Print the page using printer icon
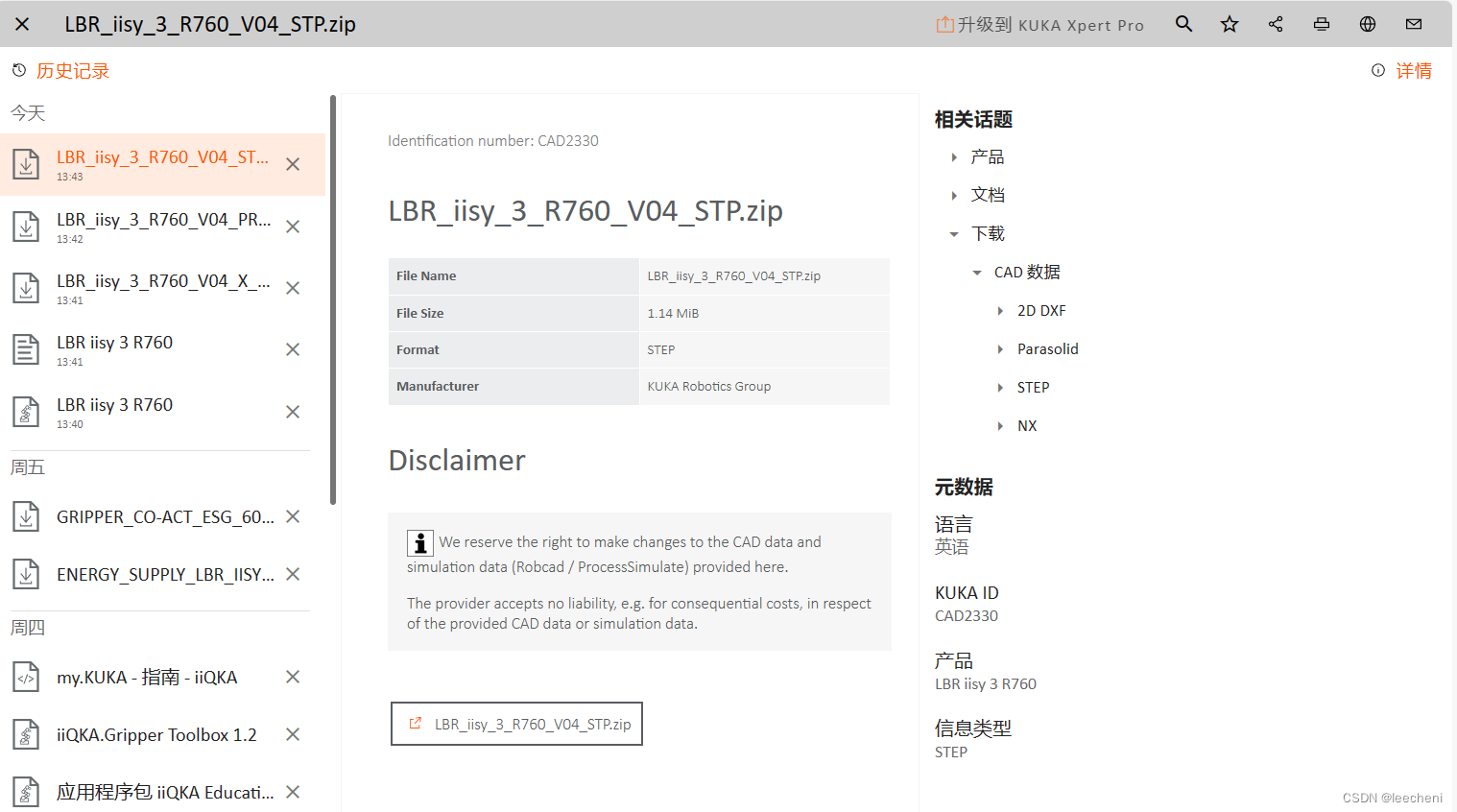1457x812 pixels. pyautogui.click(x=1322, y=24)
